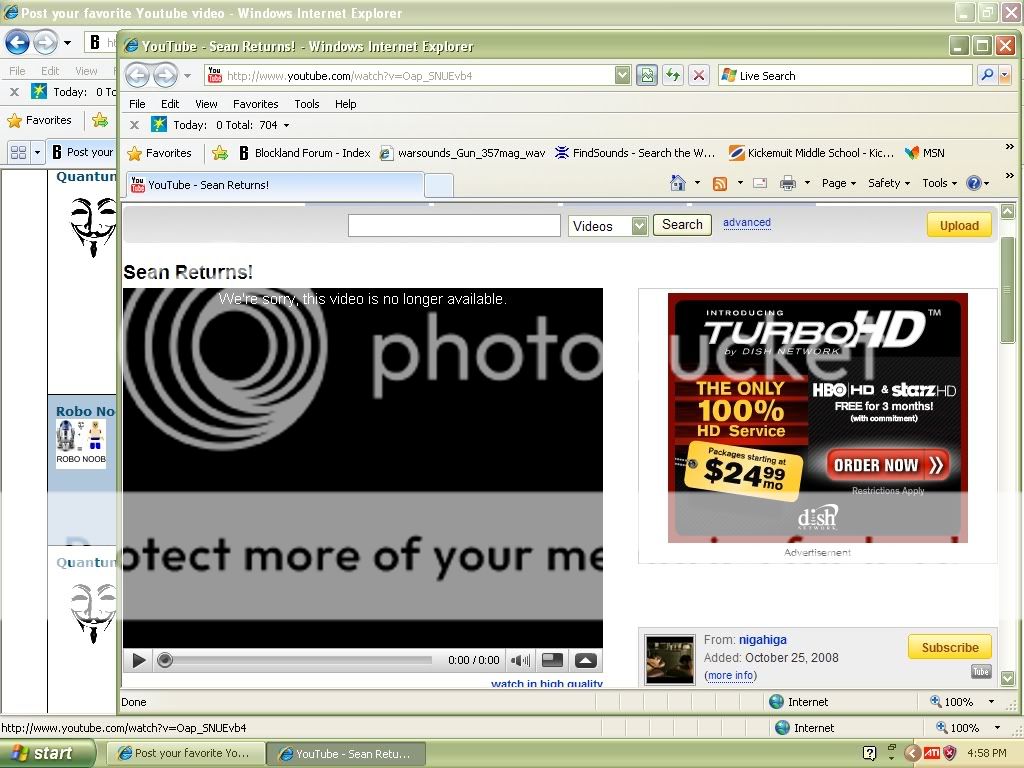The height and width of the screenshot is (768, 1024).
Task: Click Favorites star button in the background window
Action: (x=39, y=120)
